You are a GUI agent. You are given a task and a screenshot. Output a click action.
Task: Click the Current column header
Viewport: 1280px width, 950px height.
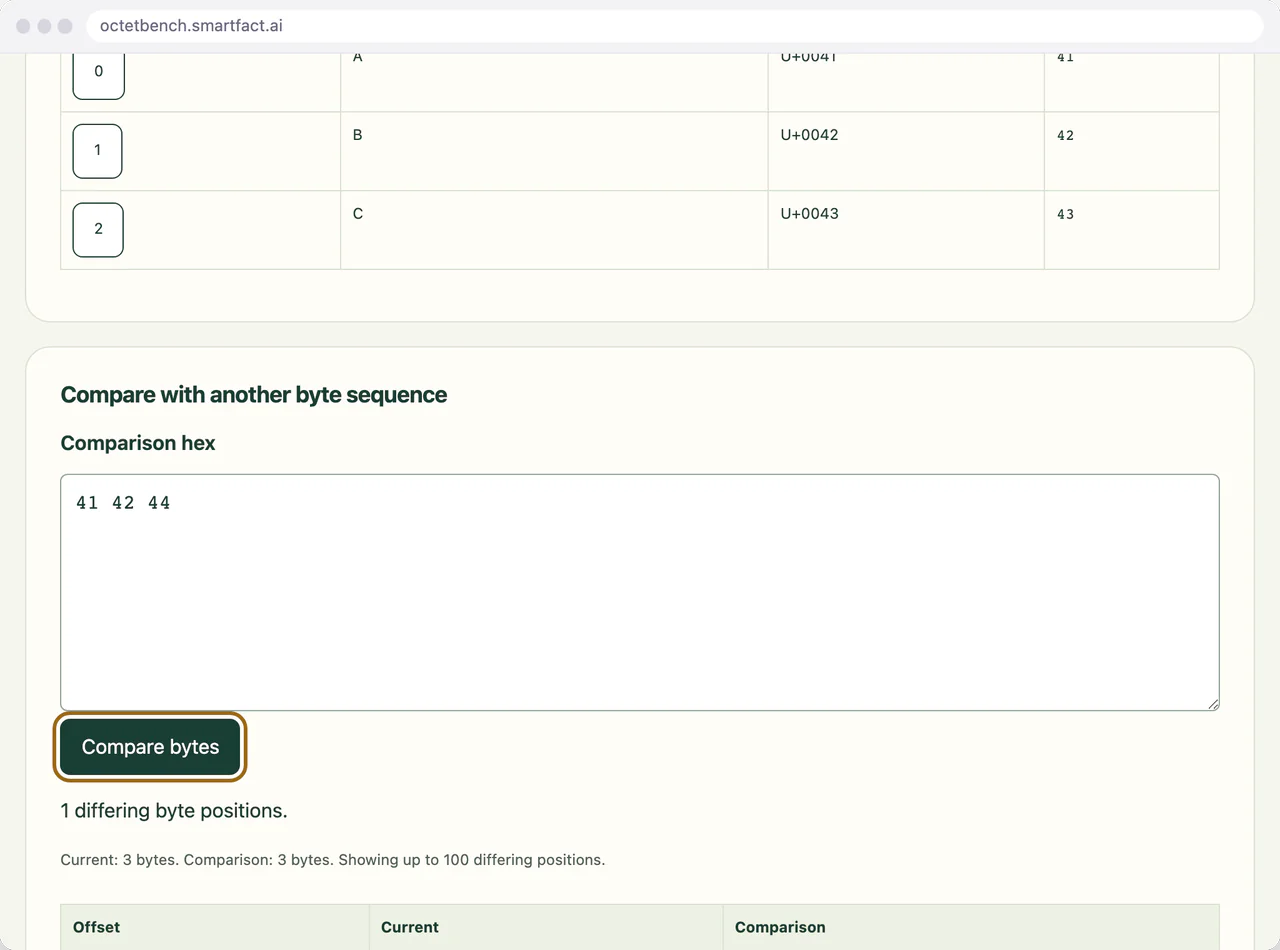546,927
